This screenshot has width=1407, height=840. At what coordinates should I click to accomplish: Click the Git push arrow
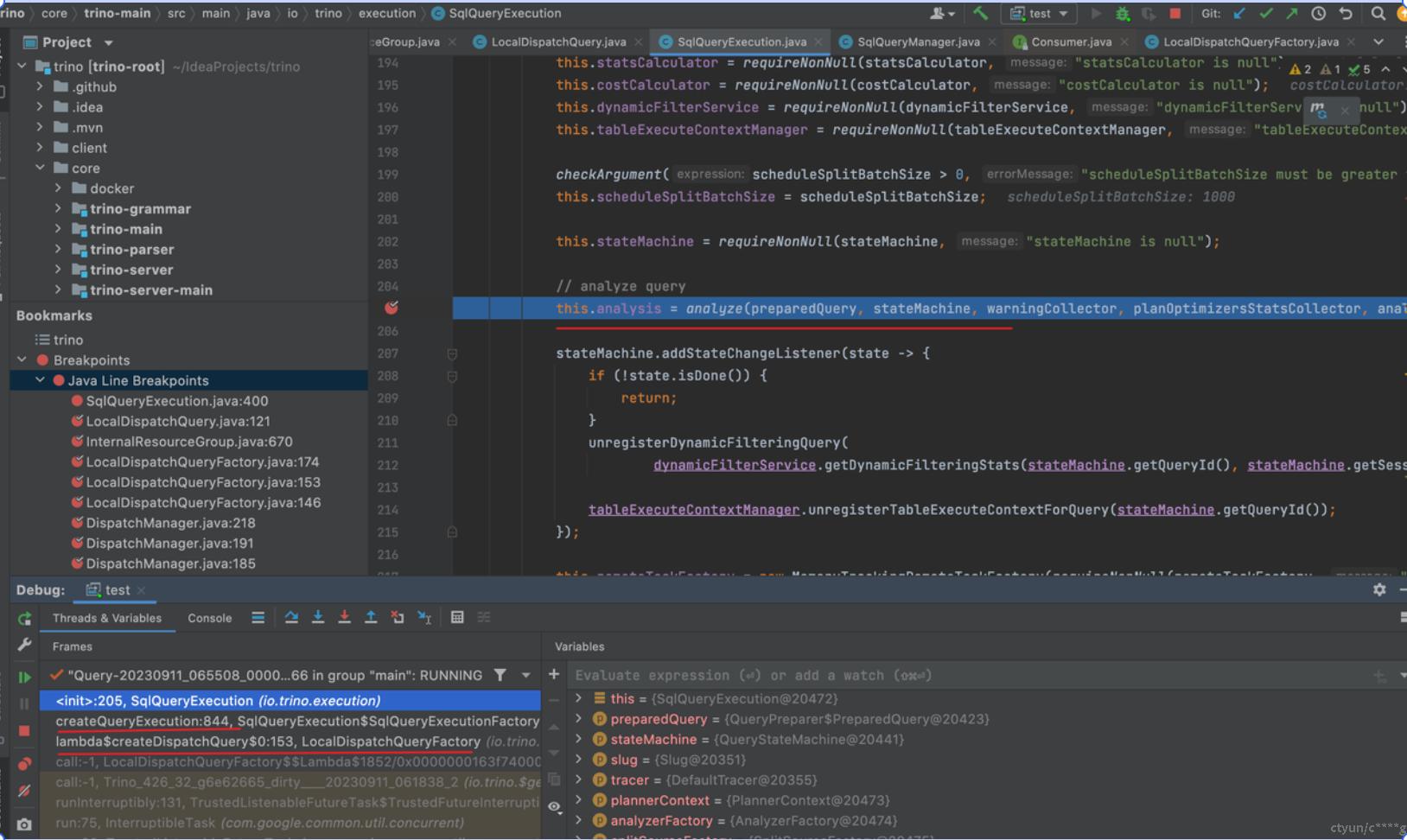point(1292,14)
